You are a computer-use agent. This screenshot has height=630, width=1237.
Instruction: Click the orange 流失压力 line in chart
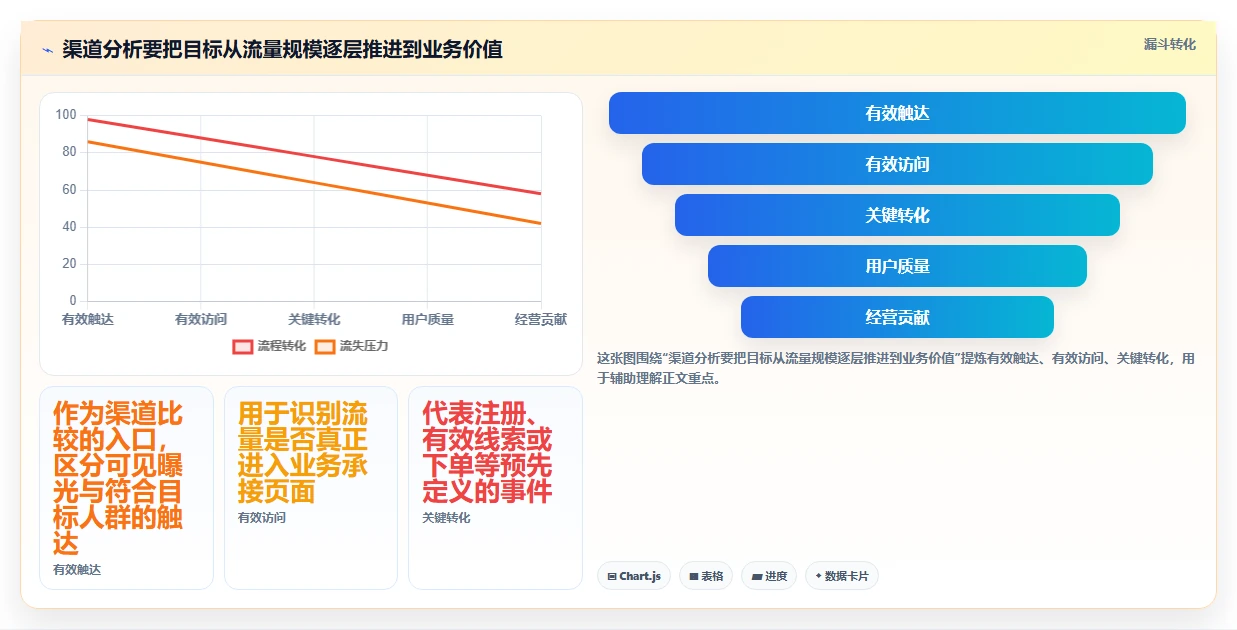pyautogui.click(x=314, y=182)
